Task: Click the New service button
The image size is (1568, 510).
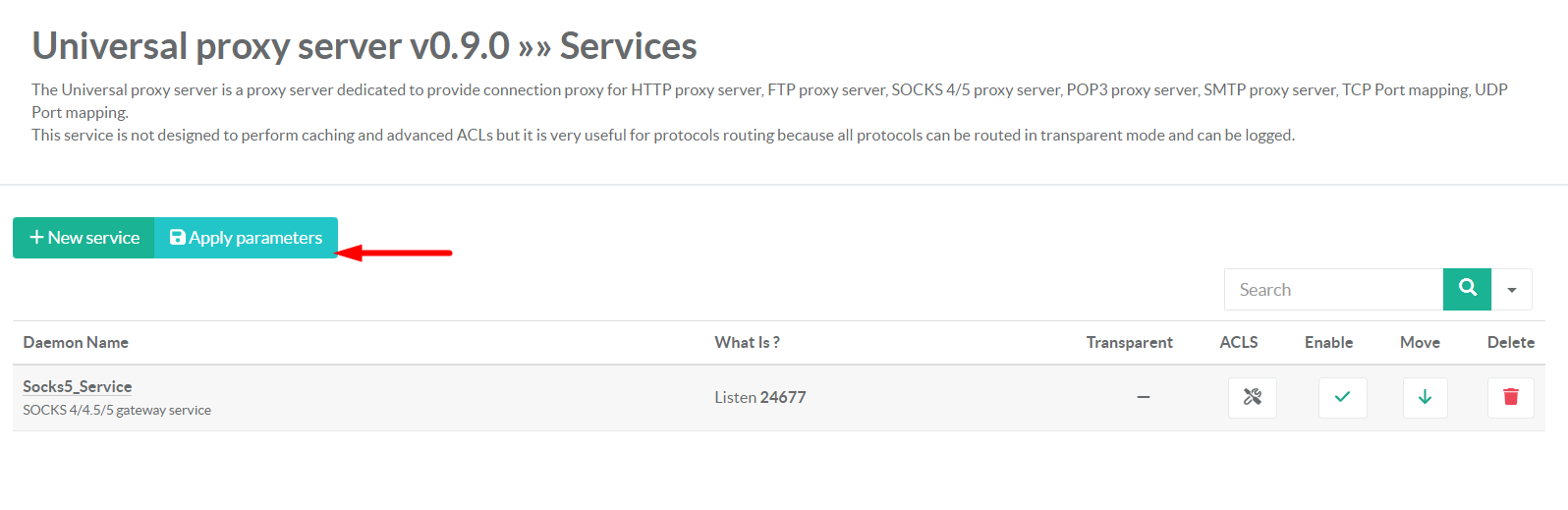Action: pyautogui.click(x=84, y=238)
